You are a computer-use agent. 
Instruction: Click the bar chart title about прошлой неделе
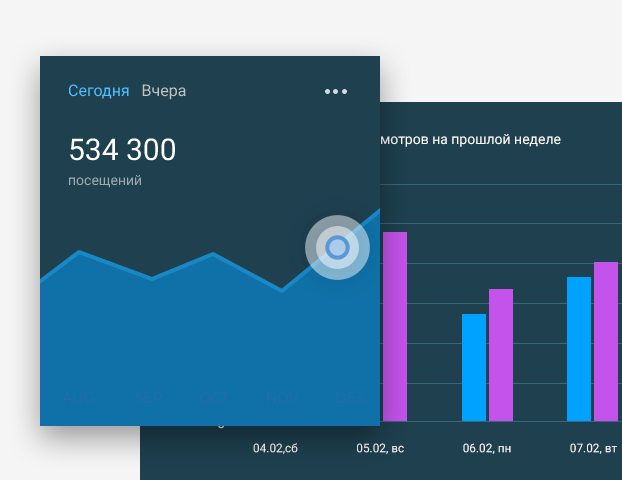click(x=470, y=139)
